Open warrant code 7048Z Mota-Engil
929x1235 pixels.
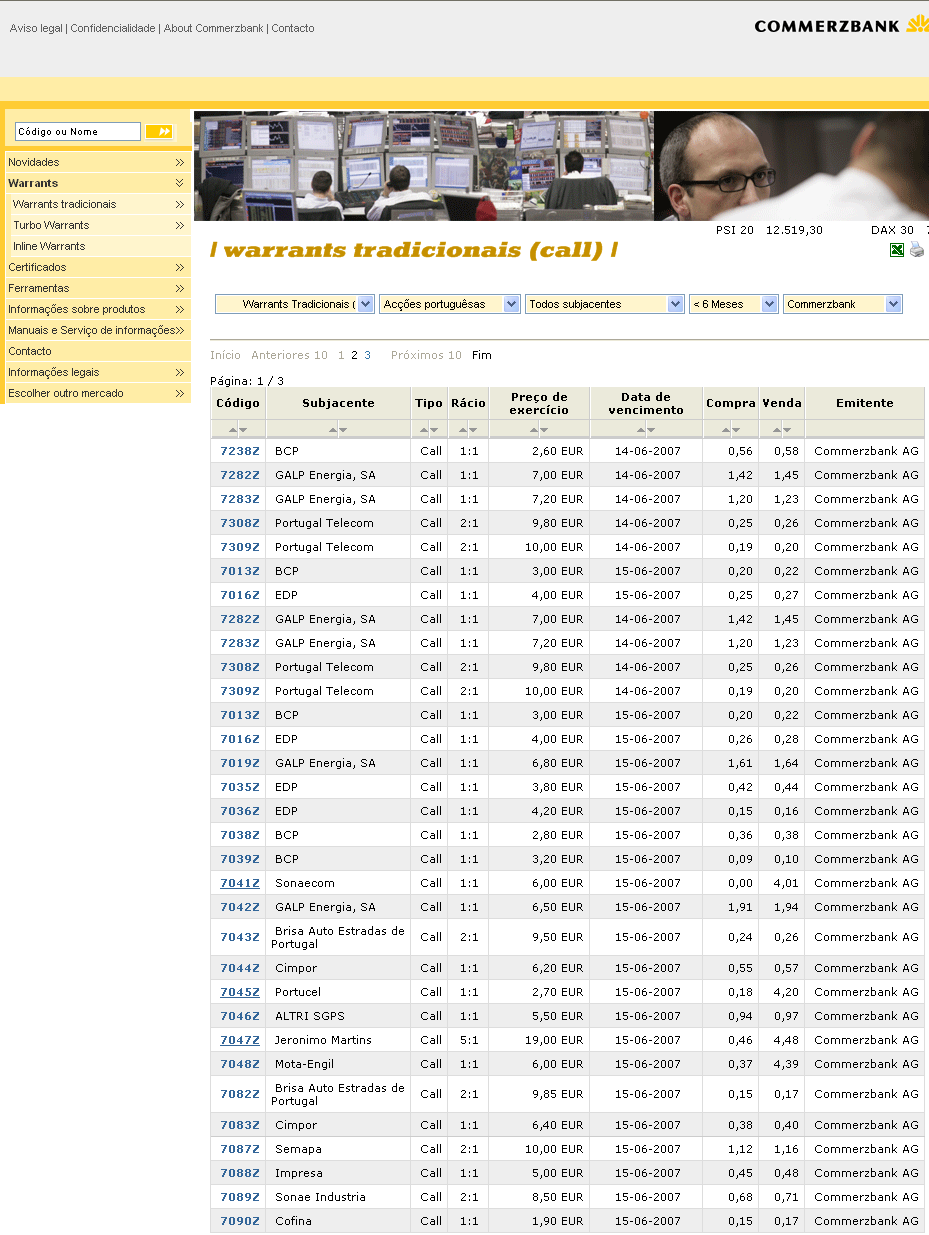(240, 1064)
